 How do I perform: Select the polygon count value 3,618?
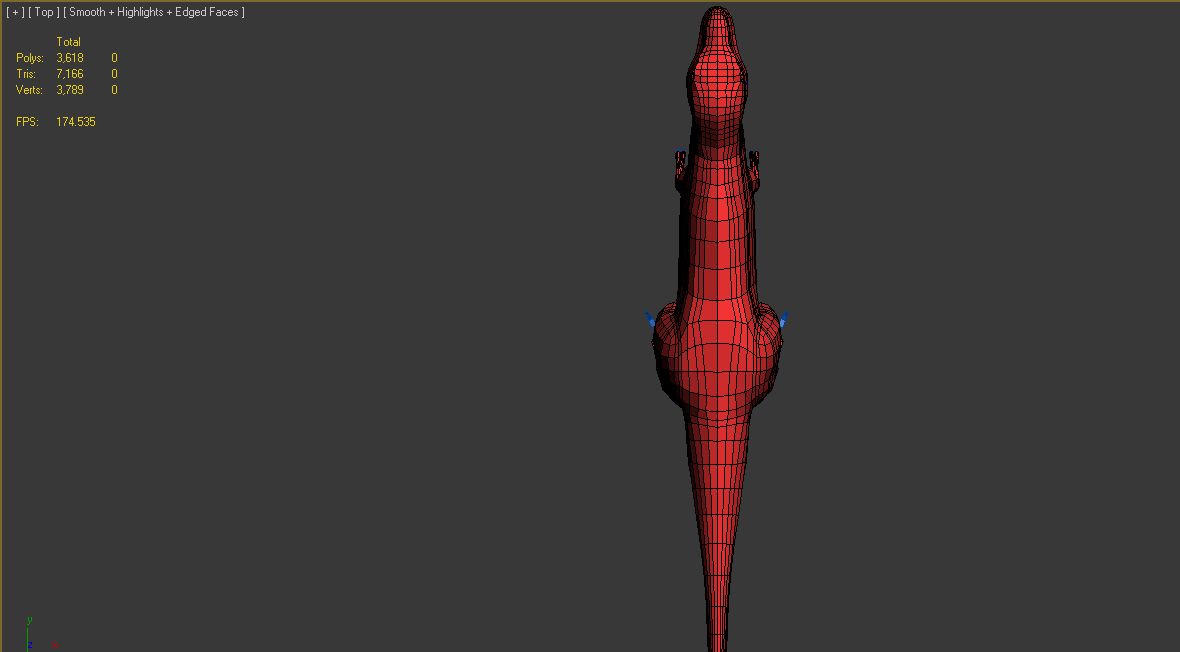coord(70,58)
